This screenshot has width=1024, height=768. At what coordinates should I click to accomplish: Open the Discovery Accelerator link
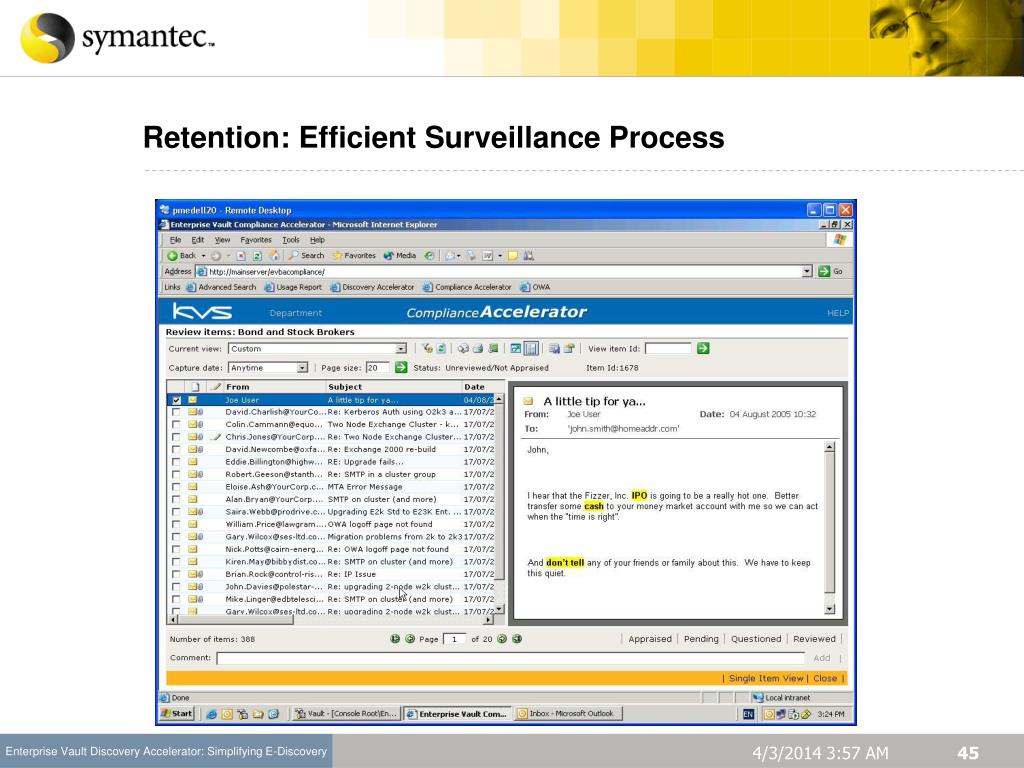coord(372,287)
